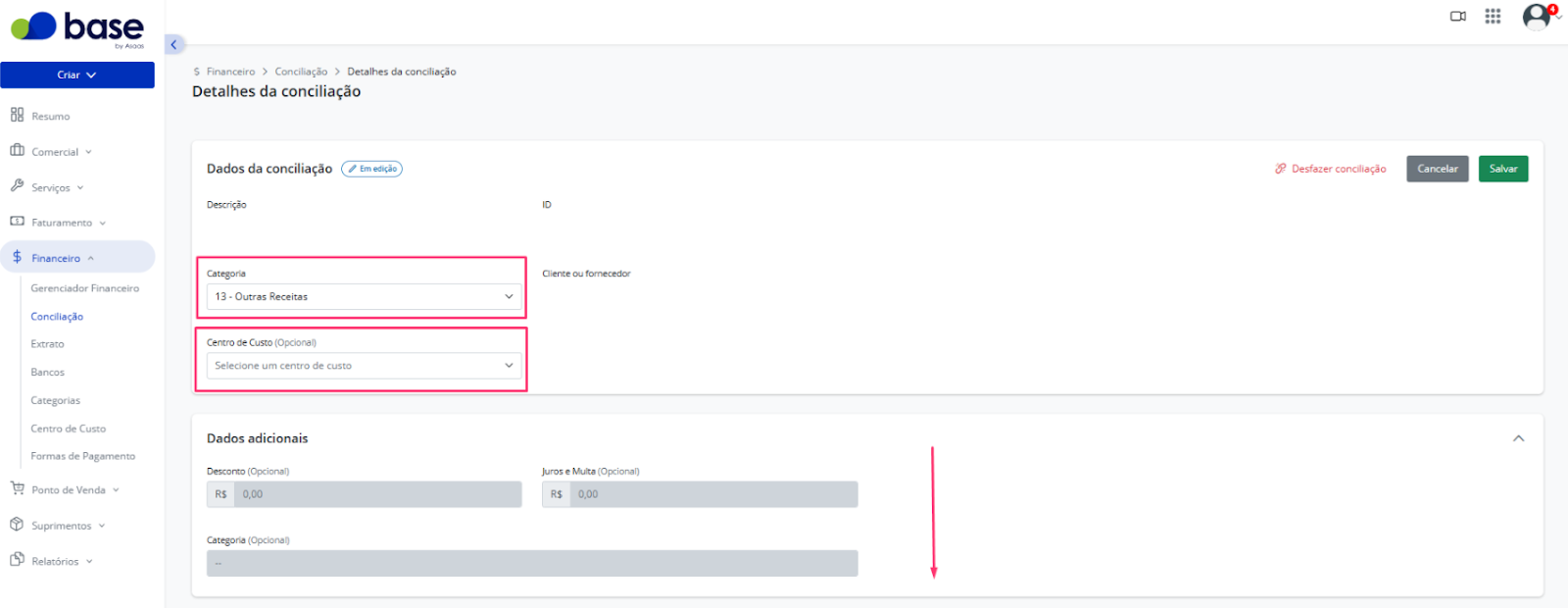
Task: Click the Relatórios documents icon
Action: coord(17,560)
